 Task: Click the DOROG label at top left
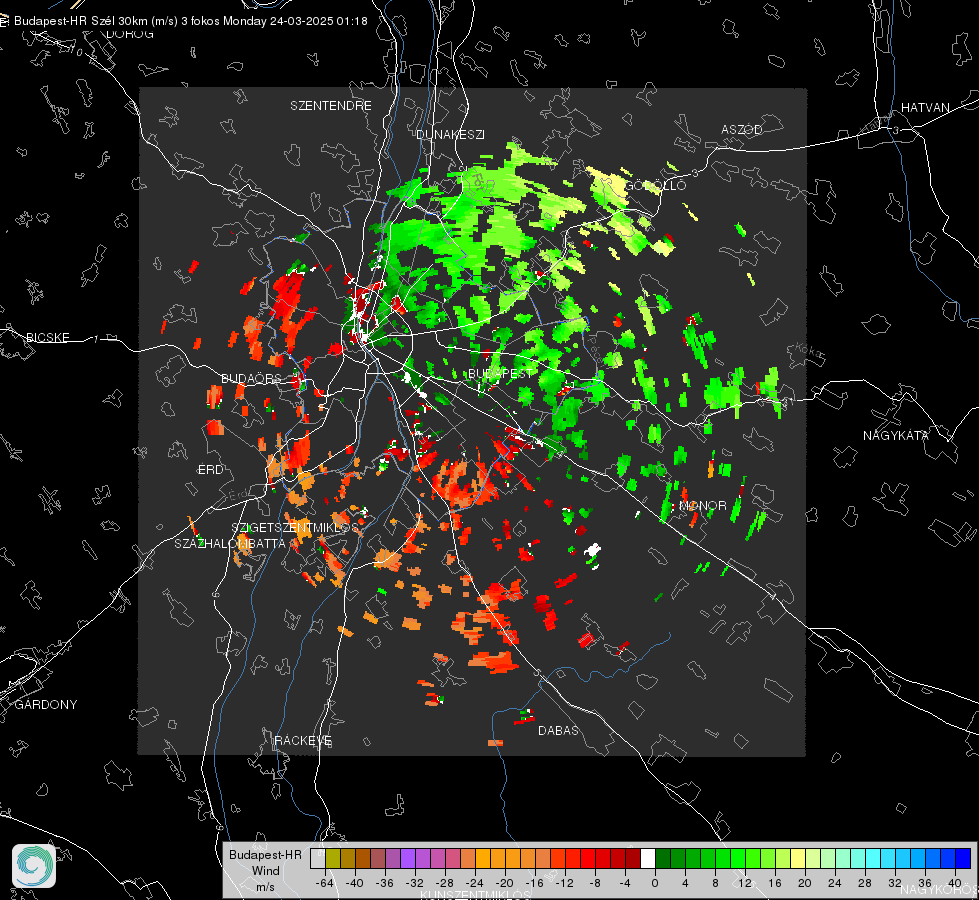tap(130, 34)
